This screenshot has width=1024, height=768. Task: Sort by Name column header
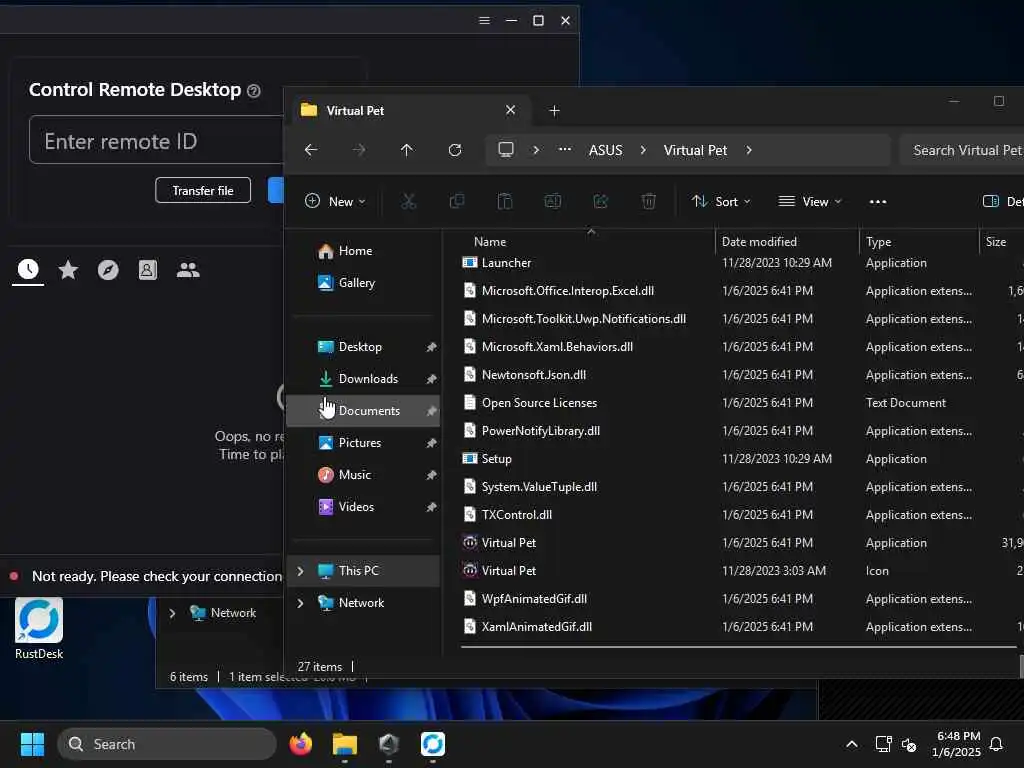pyautogui.click(x=490, y=242)
